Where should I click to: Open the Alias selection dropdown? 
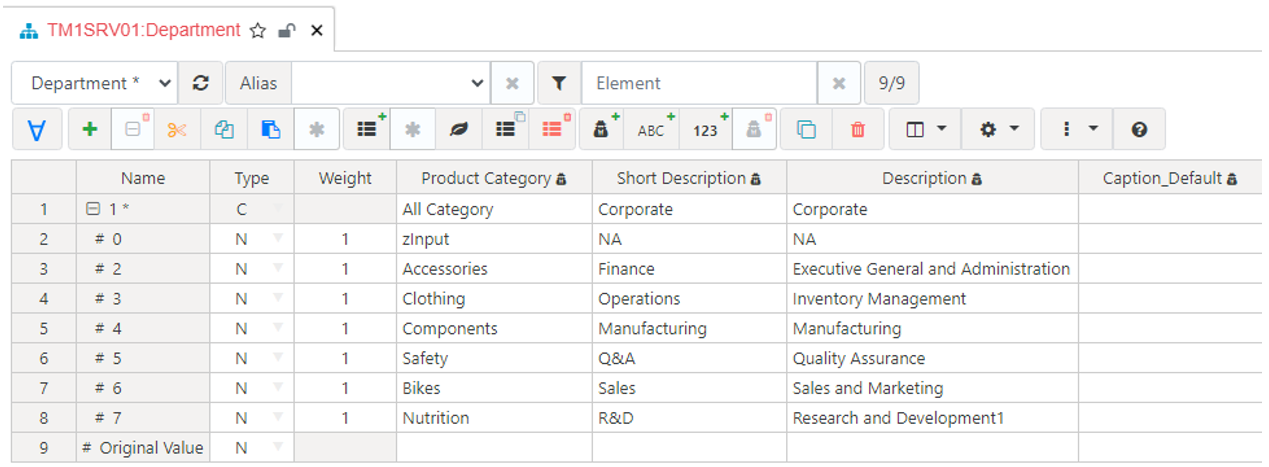coord(390,84)
